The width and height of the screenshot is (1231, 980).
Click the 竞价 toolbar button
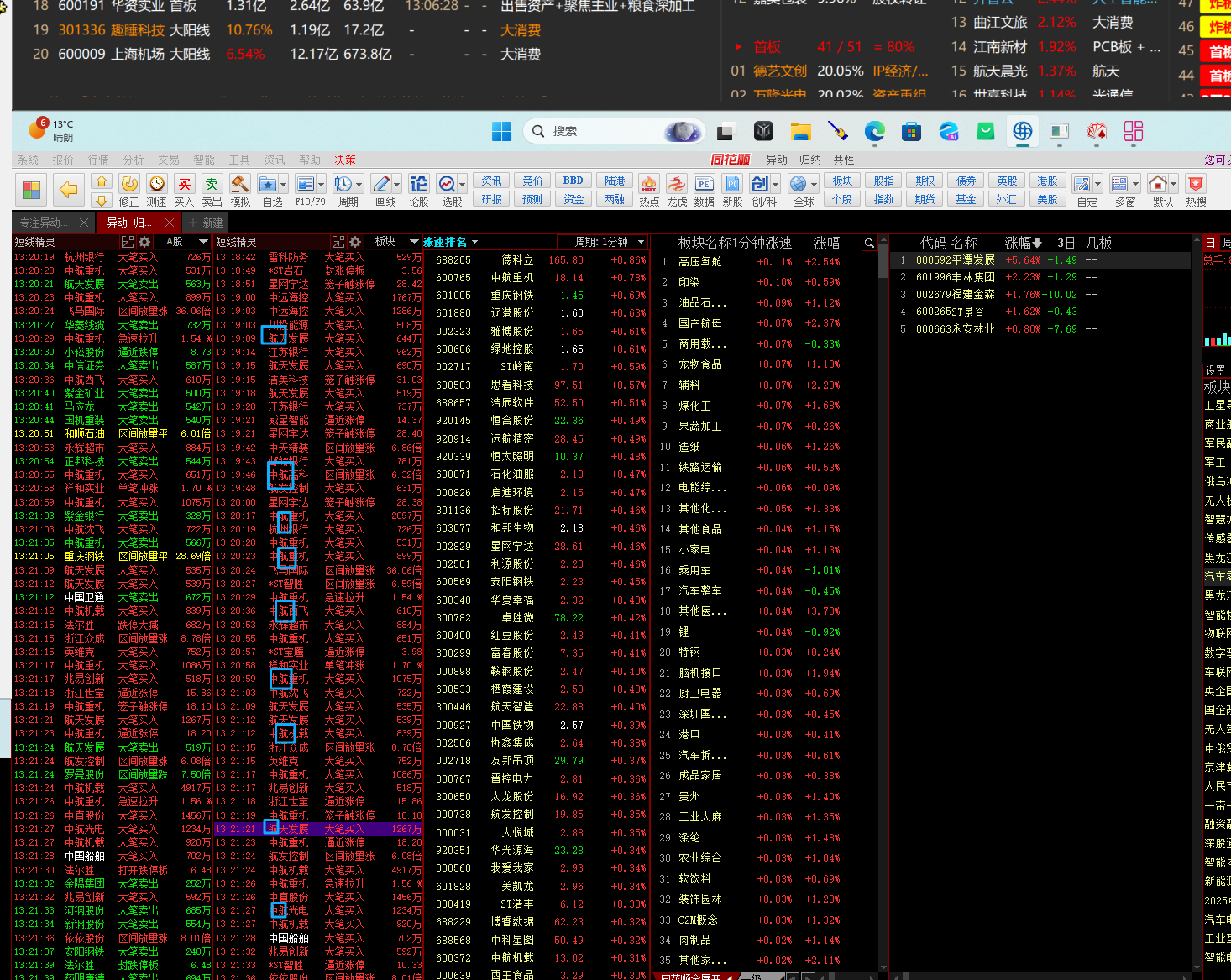pos(533,181)
